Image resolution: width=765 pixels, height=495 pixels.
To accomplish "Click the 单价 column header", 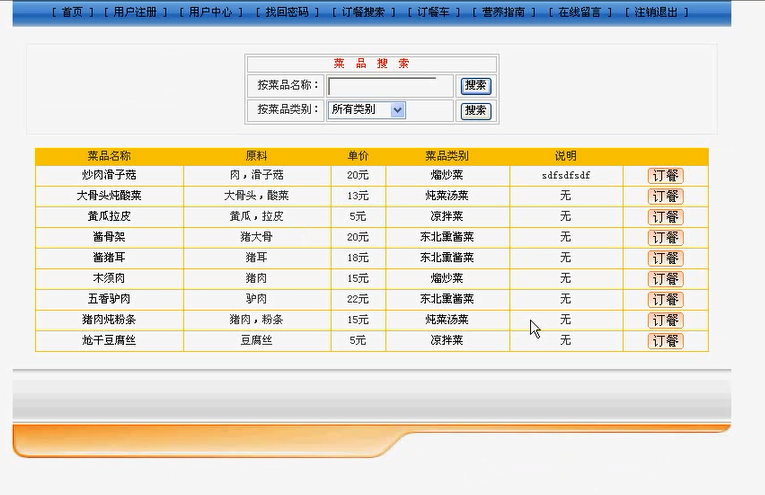I will pyautogui.click(x=358, y=156).
